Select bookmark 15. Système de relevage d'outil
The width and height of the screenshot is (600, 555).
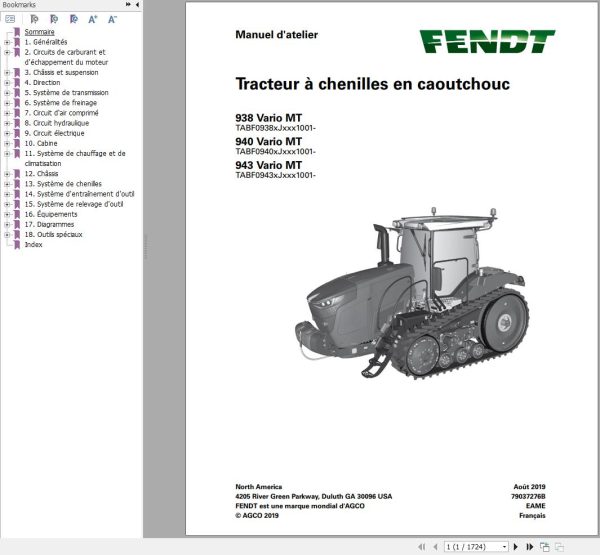[x=74, y=204]
